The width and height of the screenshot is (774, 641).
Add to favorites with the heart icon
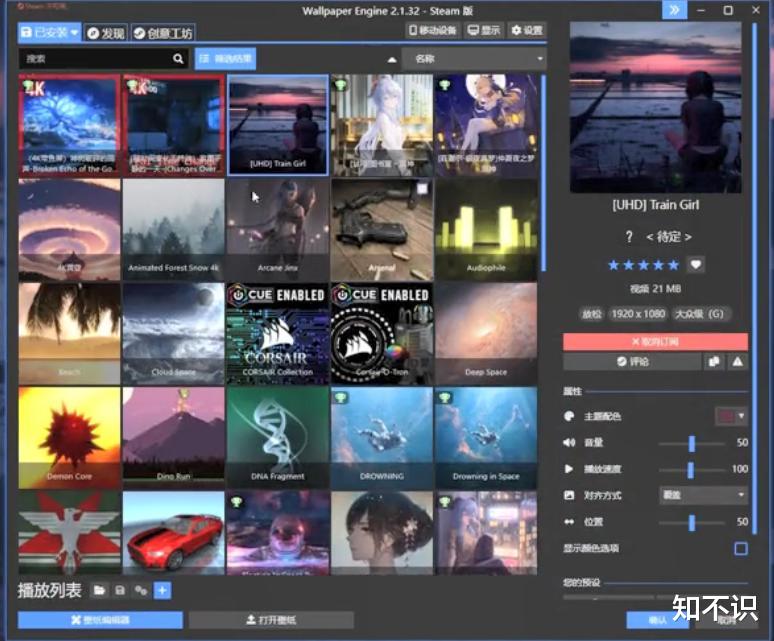coord(696,265)
